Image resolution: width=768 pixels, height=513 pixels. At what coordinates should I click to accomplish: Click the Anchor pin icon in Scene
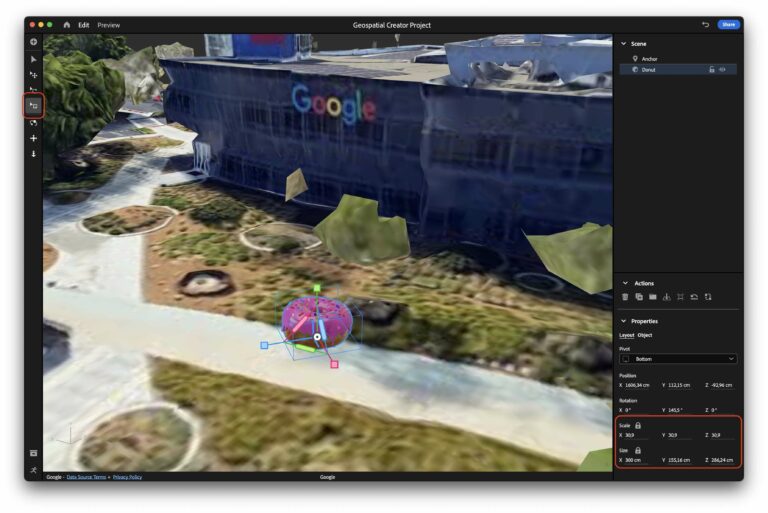tap(635, 58)
